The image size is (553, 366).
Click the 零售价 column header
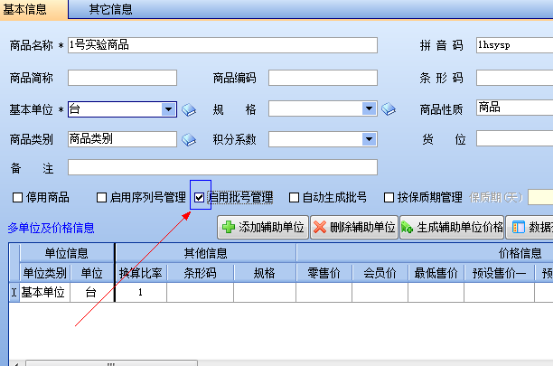324,273
